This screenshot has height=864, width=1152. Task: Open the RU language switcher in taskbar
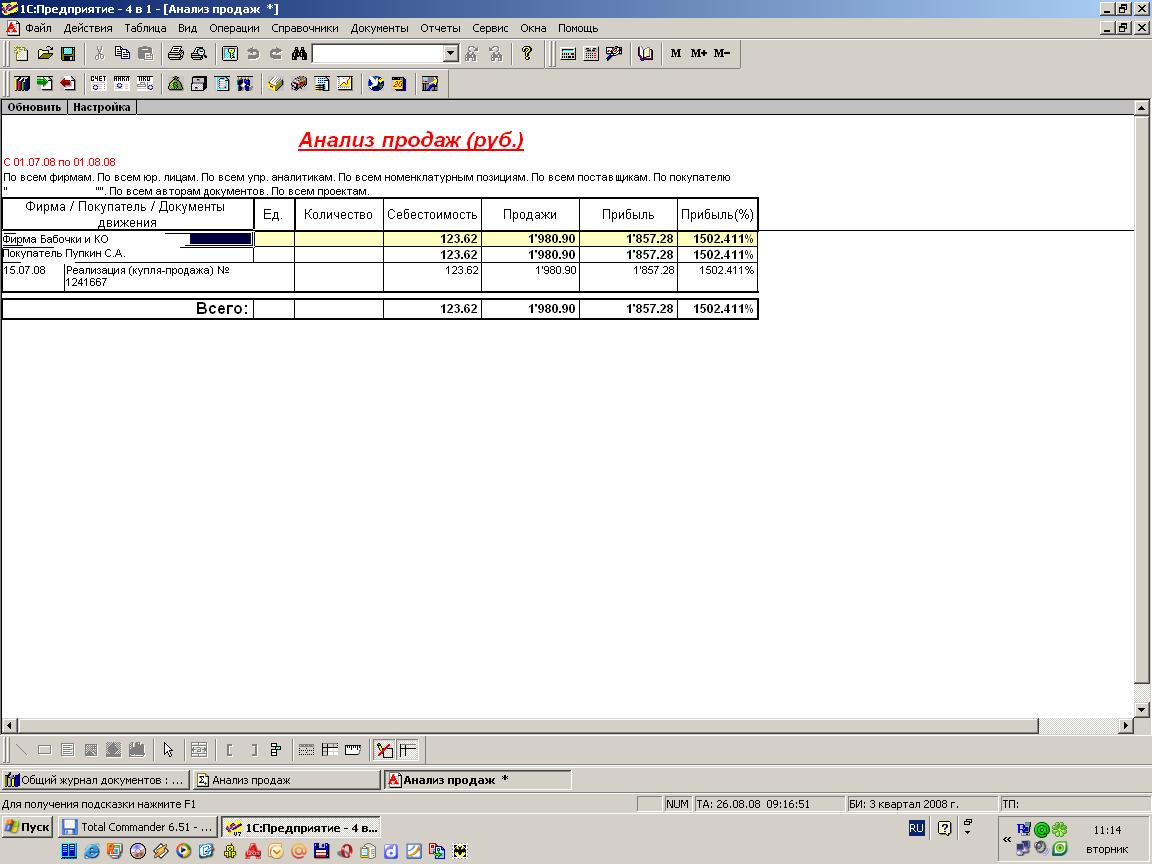916,828
